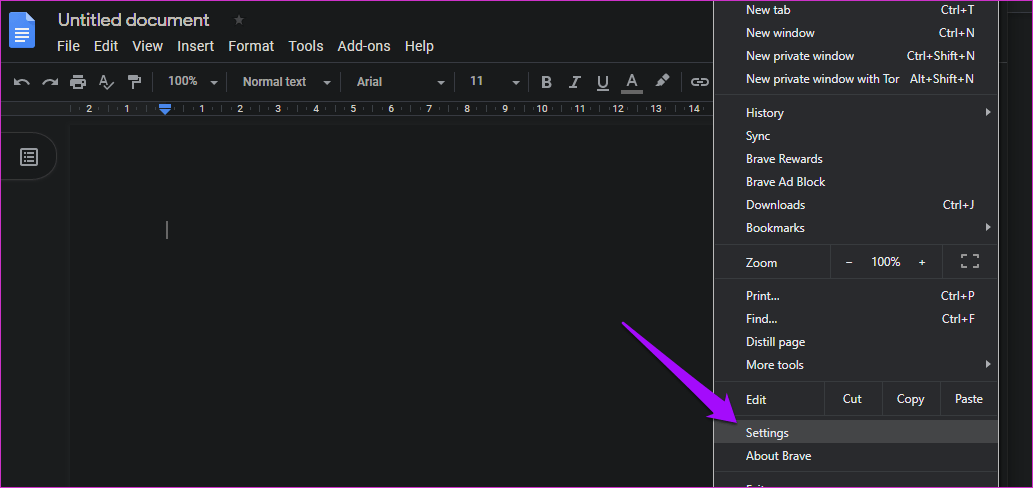Open Settings in the browser menu
The image size is (1033, 488).
pyautogui.click(x=767, y=433)
